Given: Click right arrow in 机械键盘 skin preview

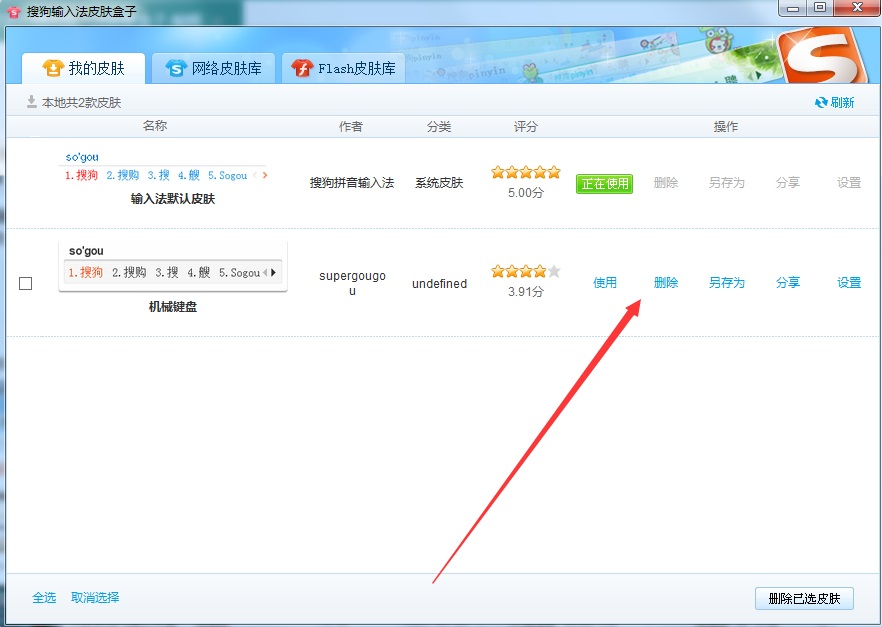Looking at the screenshot, I should (x=274, y=272).
